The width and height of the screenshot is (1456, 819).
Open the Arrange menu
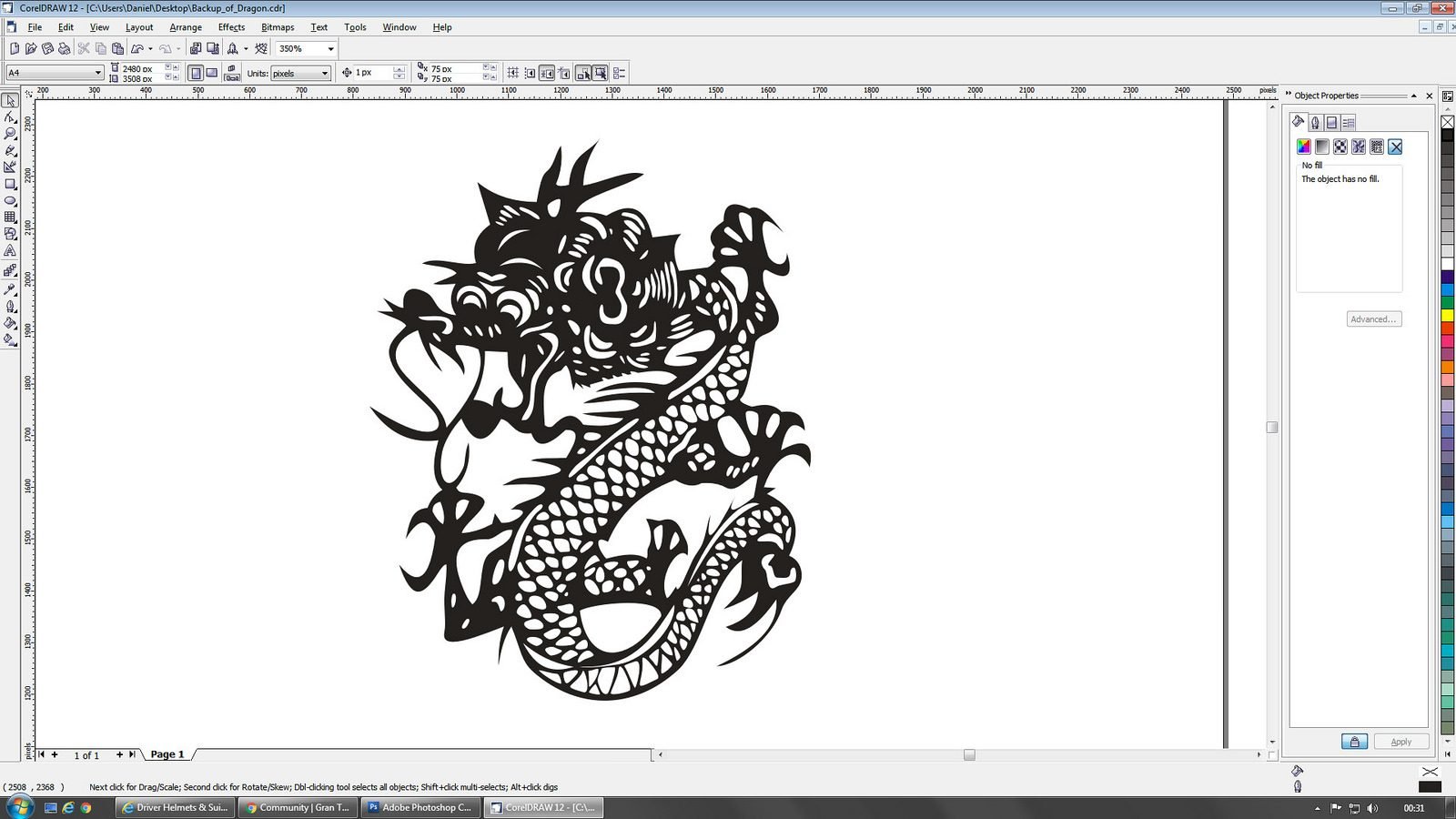point(186,27)
